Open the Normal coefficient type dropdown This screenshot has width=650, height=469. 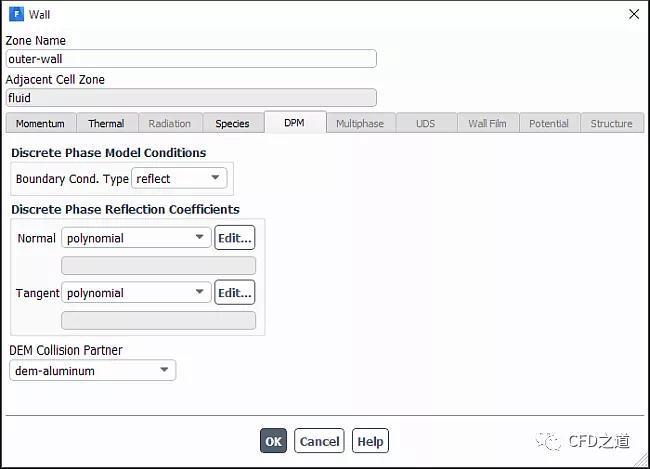click(136, 238)
